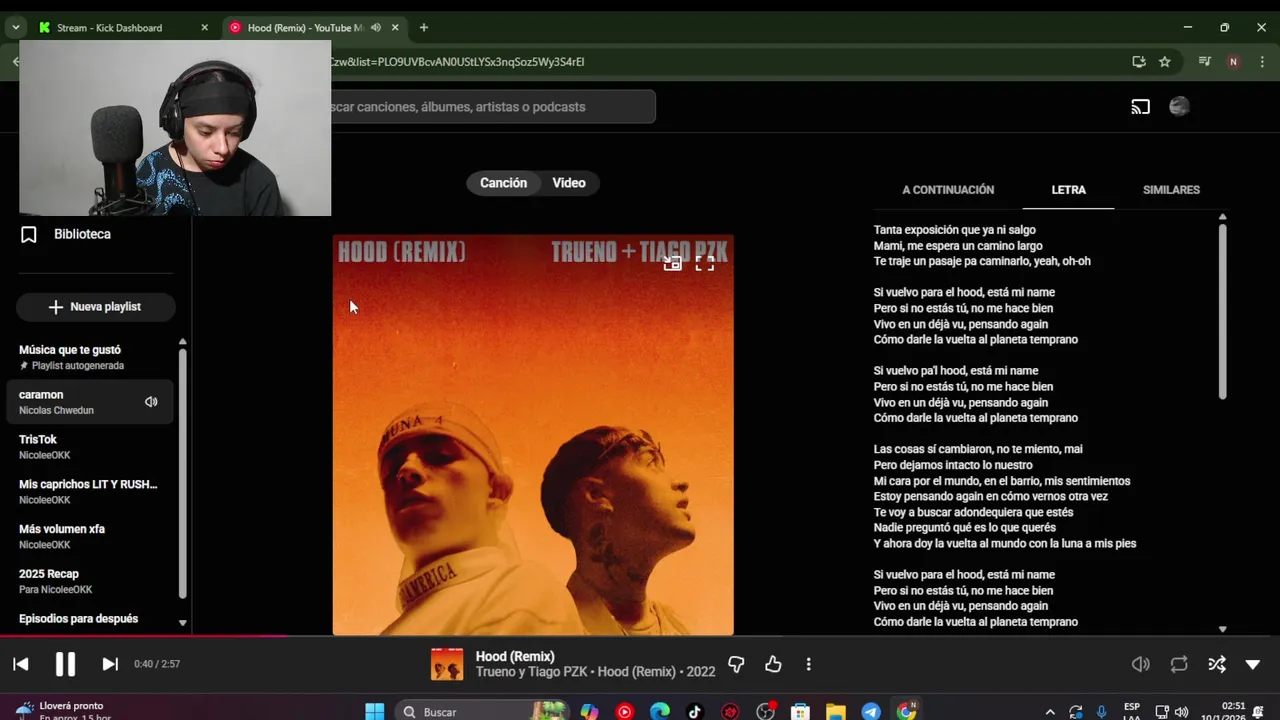Viewport: 1280px width, 720px height.
Task: Click now-playing speaker icon on caramon row
Action: [x=151, y=402]
